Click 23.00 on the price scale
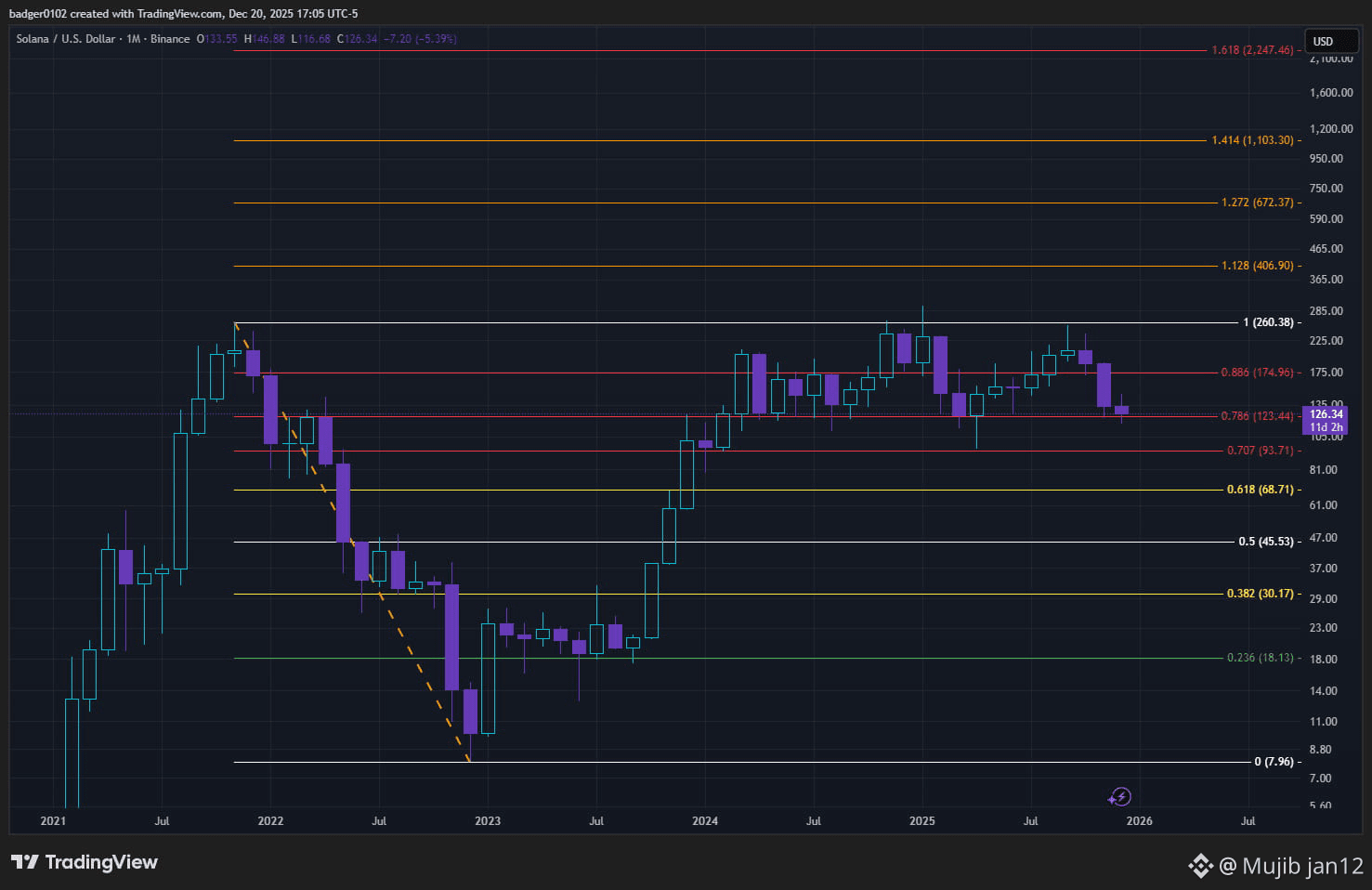 pos(1324,628)
